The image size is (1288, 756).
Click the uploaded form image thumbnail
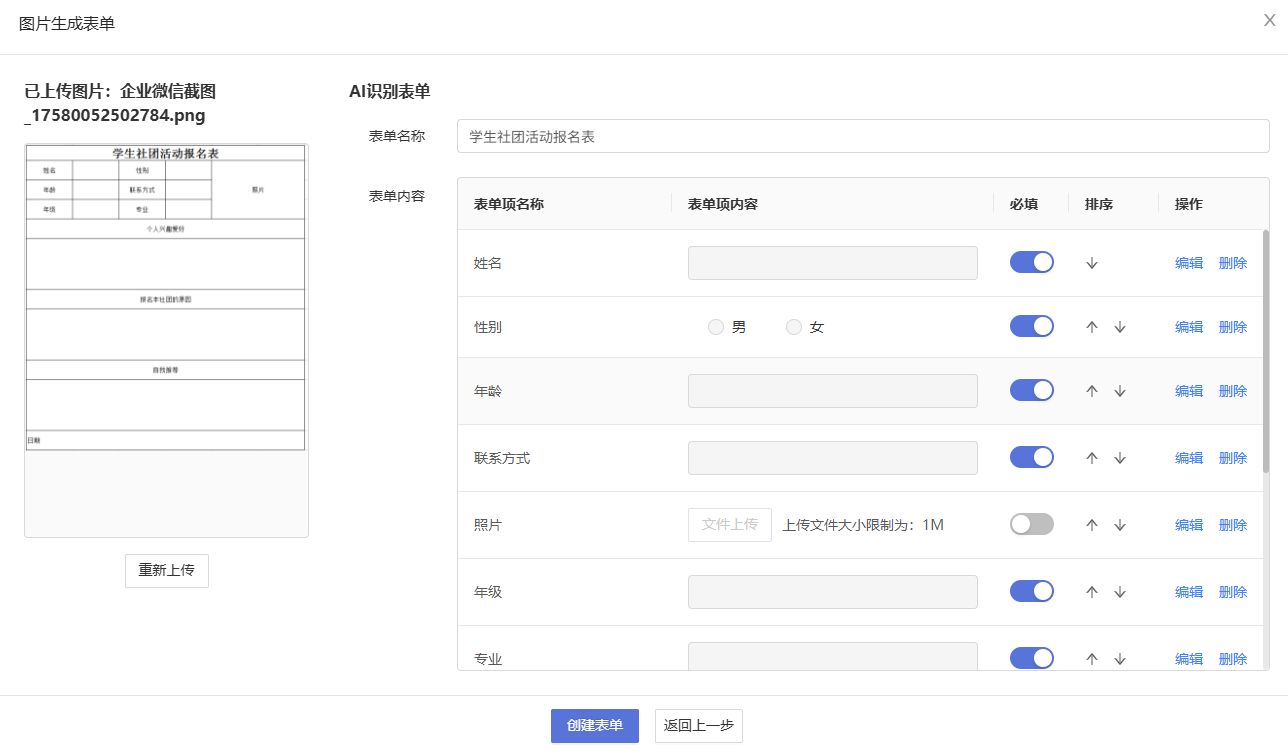coord(166,298)
